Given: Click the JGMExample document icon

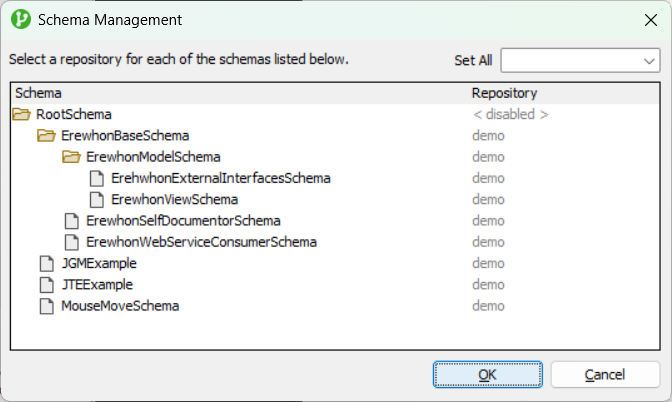Looking at the screenshot, I should pos(45,263).
